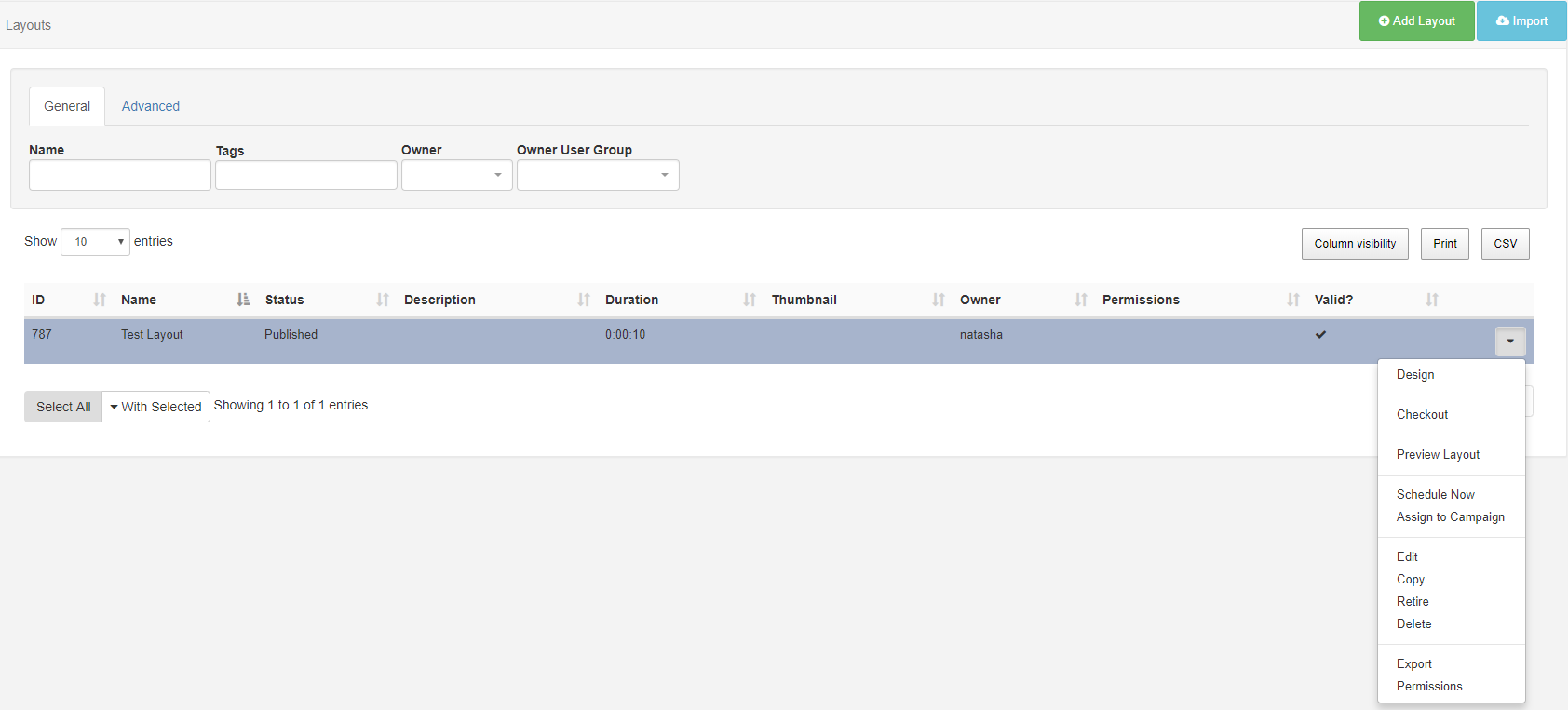
Task: Click the Import button
Action: tap(1521, 21)
